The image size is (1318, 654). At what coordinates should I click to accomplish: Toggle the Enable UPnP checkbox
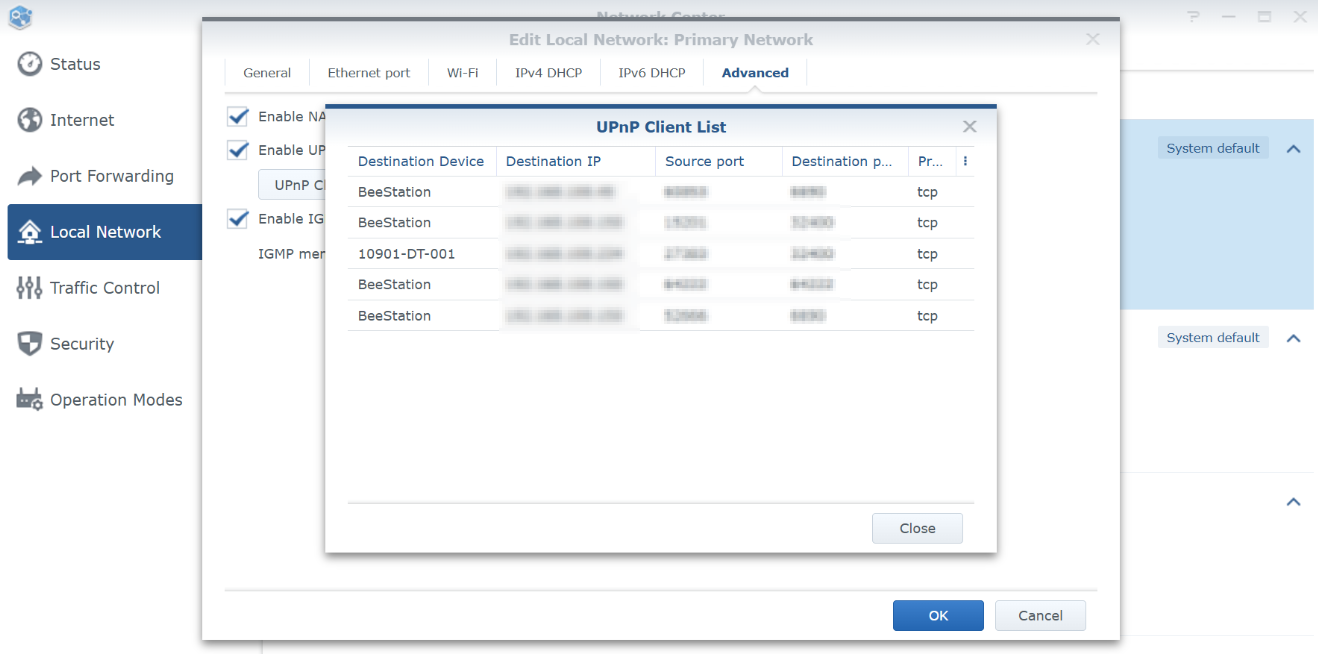click(238, 150)
